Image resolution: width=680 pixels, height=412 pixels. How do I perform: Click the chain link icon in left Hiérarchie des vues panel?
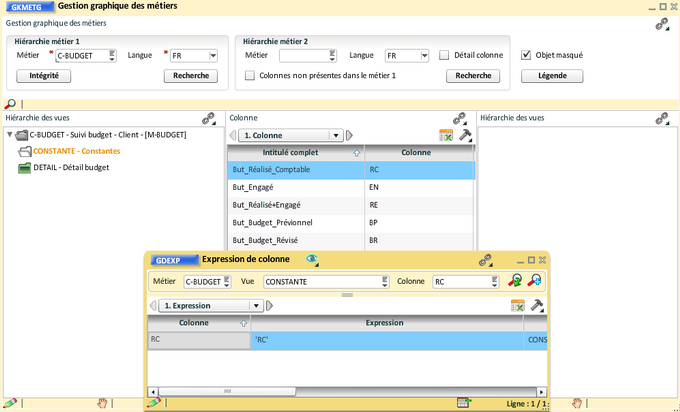pos(209,118)
